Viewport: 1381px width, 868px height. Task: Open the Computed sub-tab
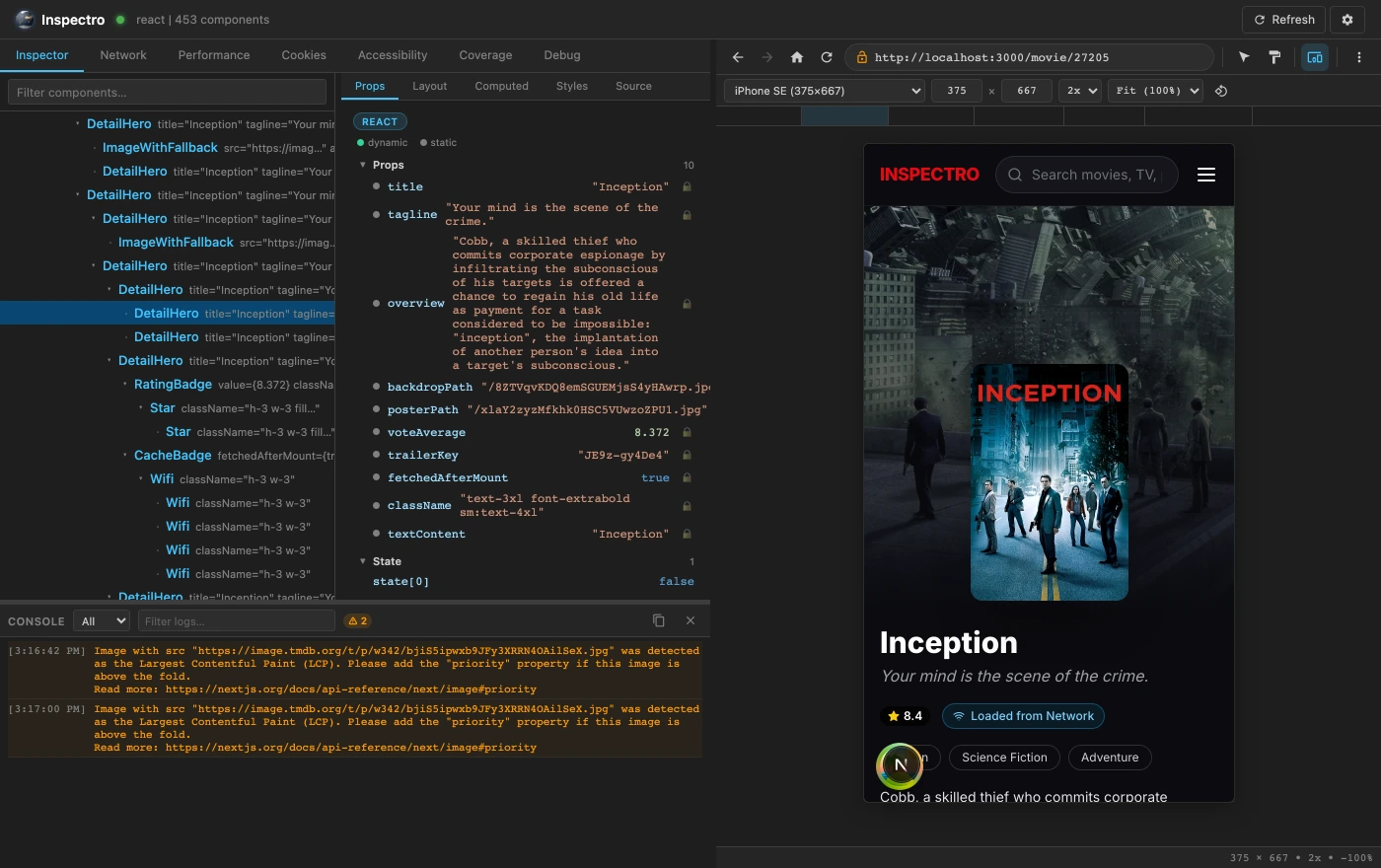pos(502,86)
